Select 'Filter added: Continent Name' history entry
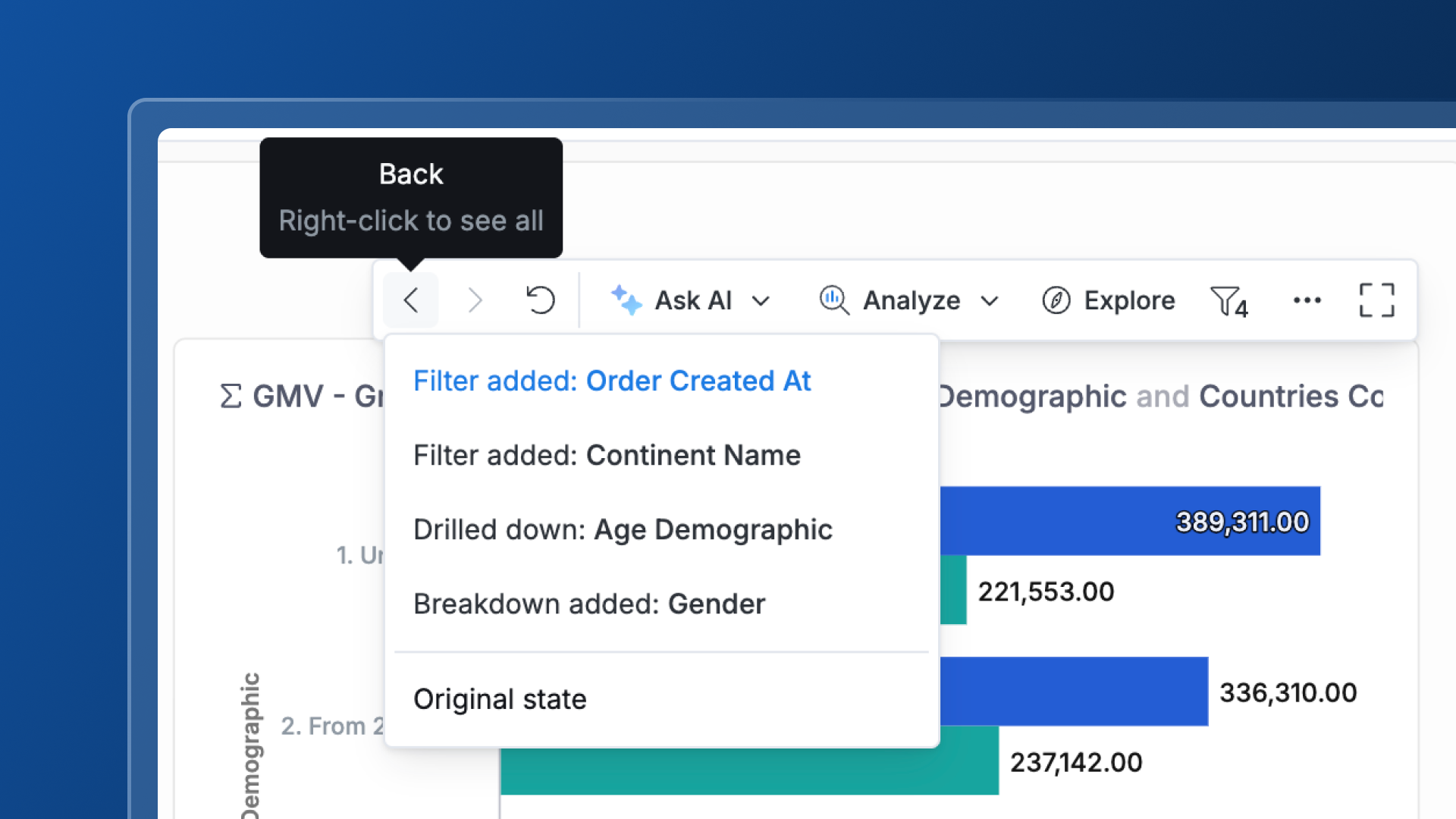 [607, 455]
